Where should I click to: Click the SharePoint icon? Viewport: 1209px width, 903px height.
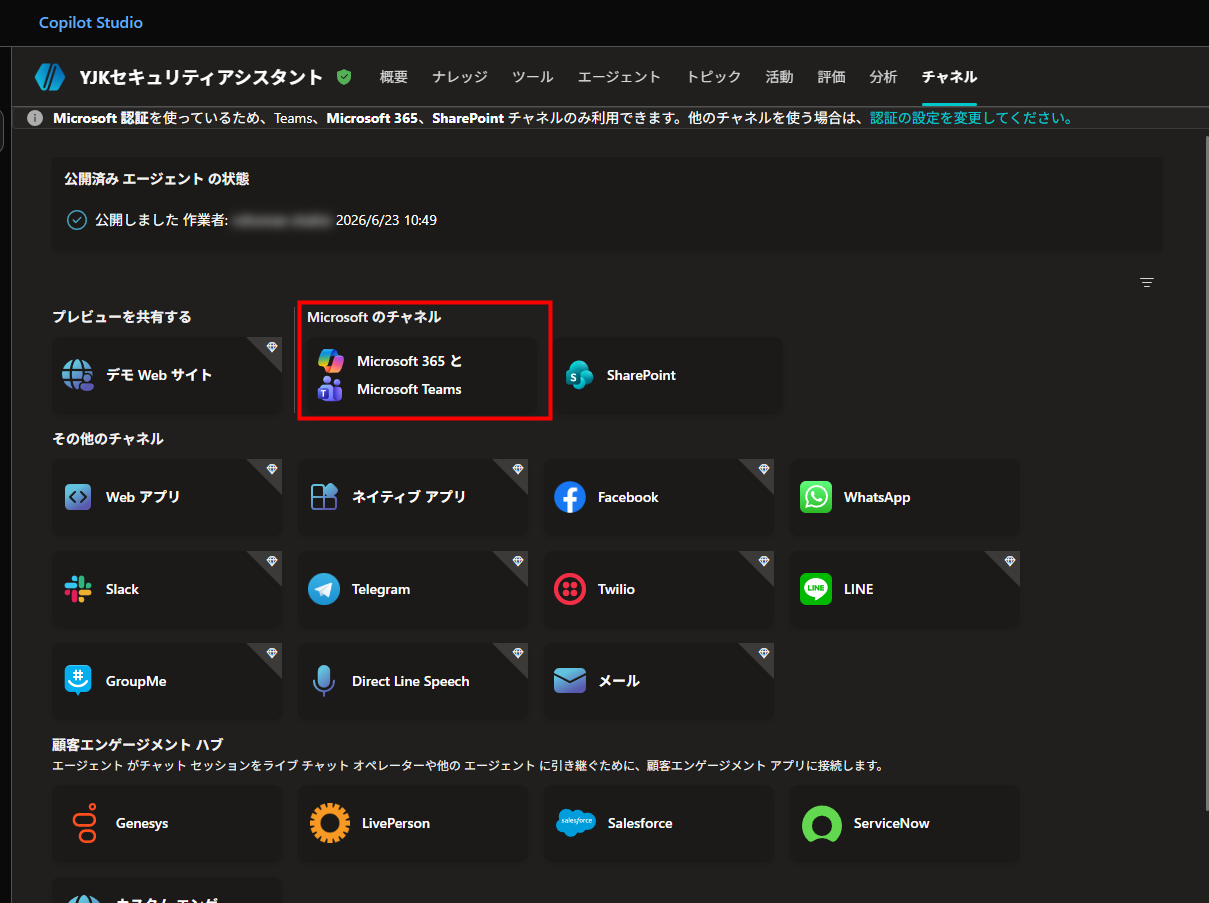tap(579, 375)
